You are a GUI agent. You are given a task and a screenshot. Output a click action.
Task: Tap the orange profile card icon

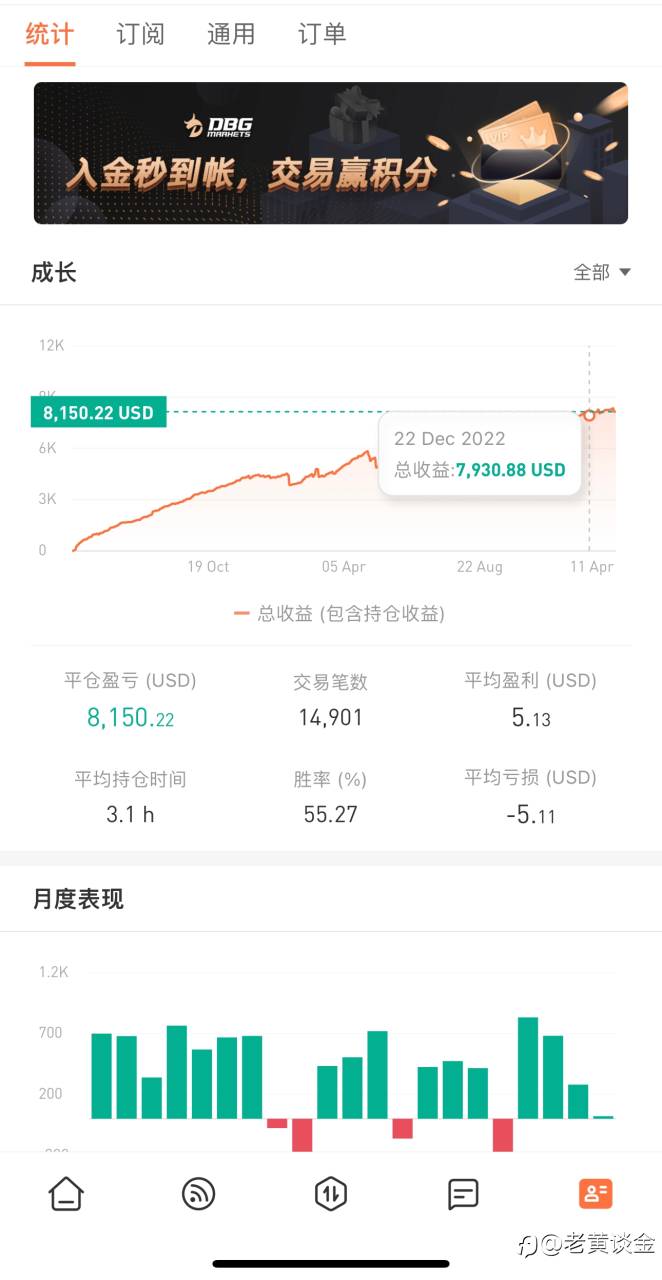pyautogui.click(x=595, y=1193)
